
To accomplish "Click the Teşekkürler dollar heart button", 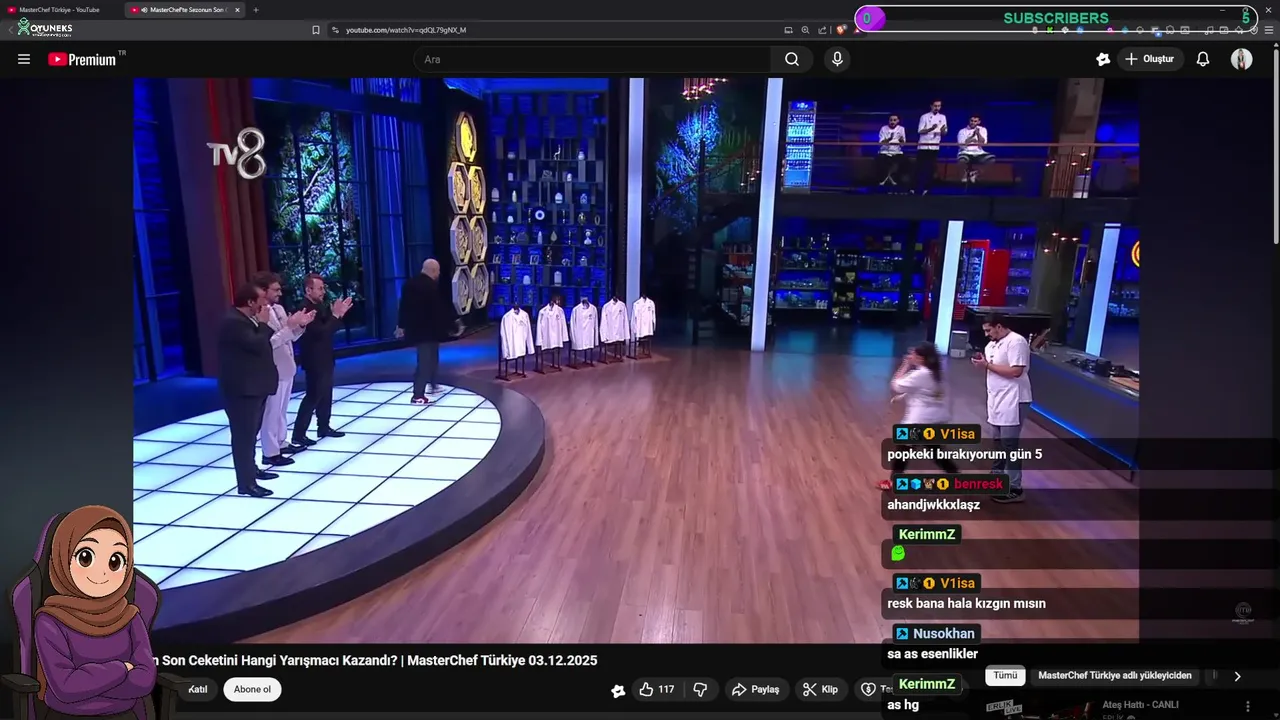I will 868,689.
